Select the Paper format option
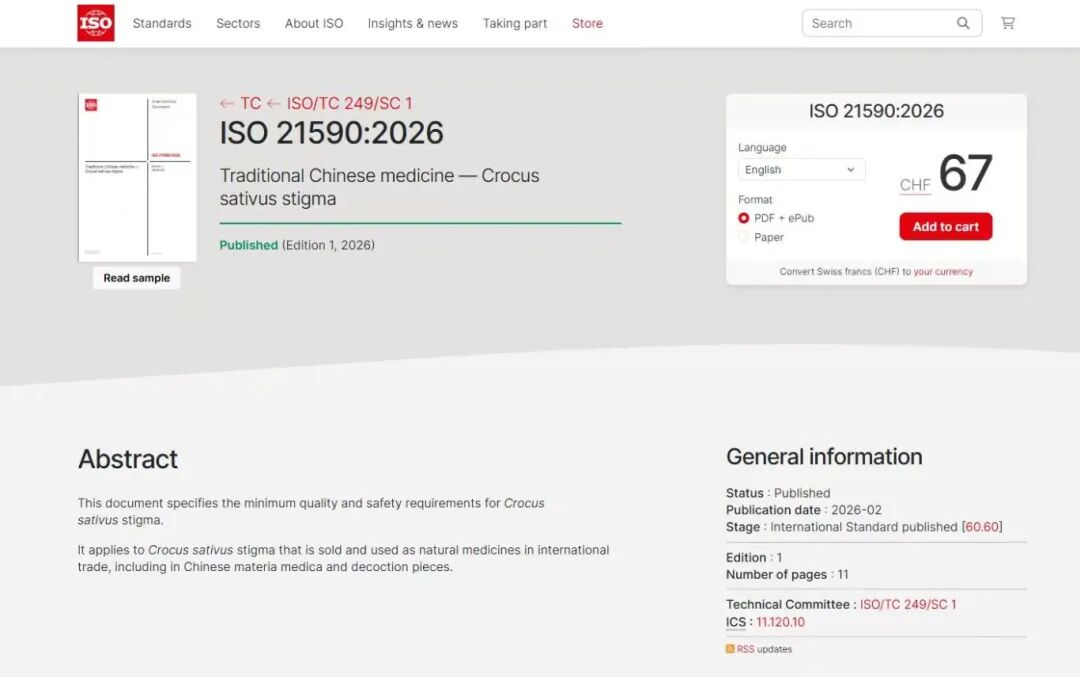 pos(744,237)
